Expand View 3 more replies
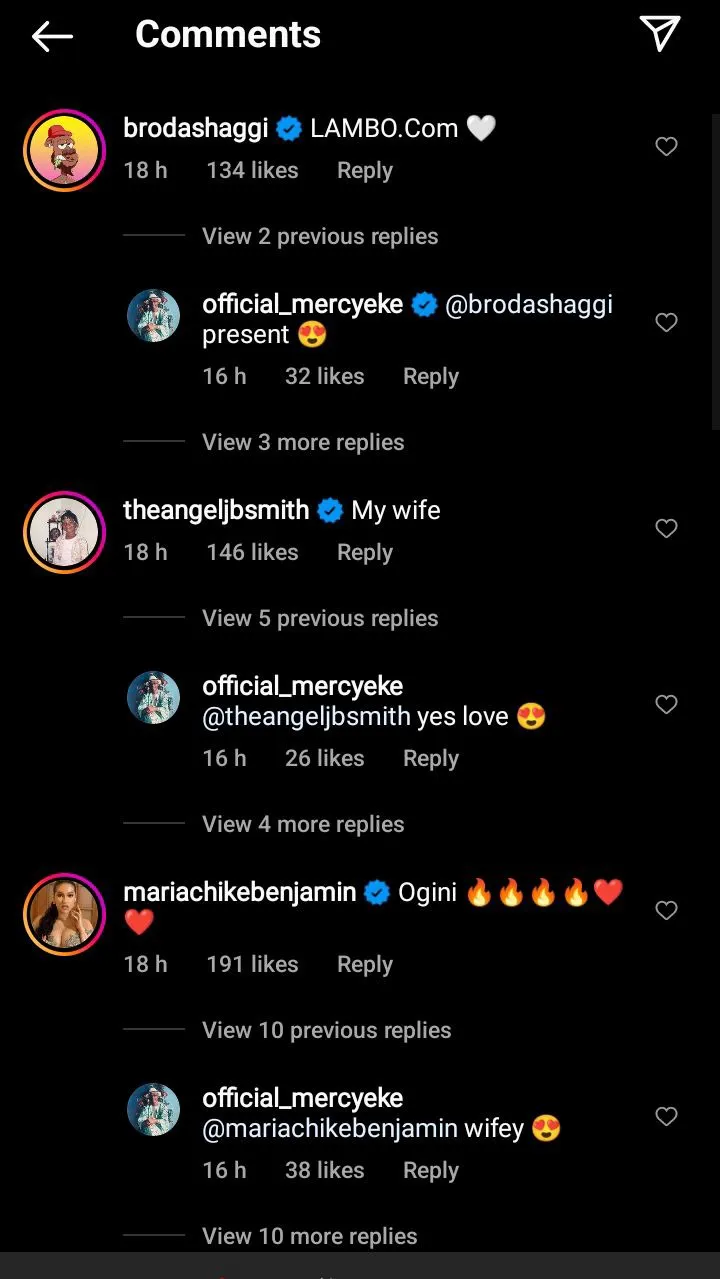This screenshot has height=1279, width=720. point(303,443)
